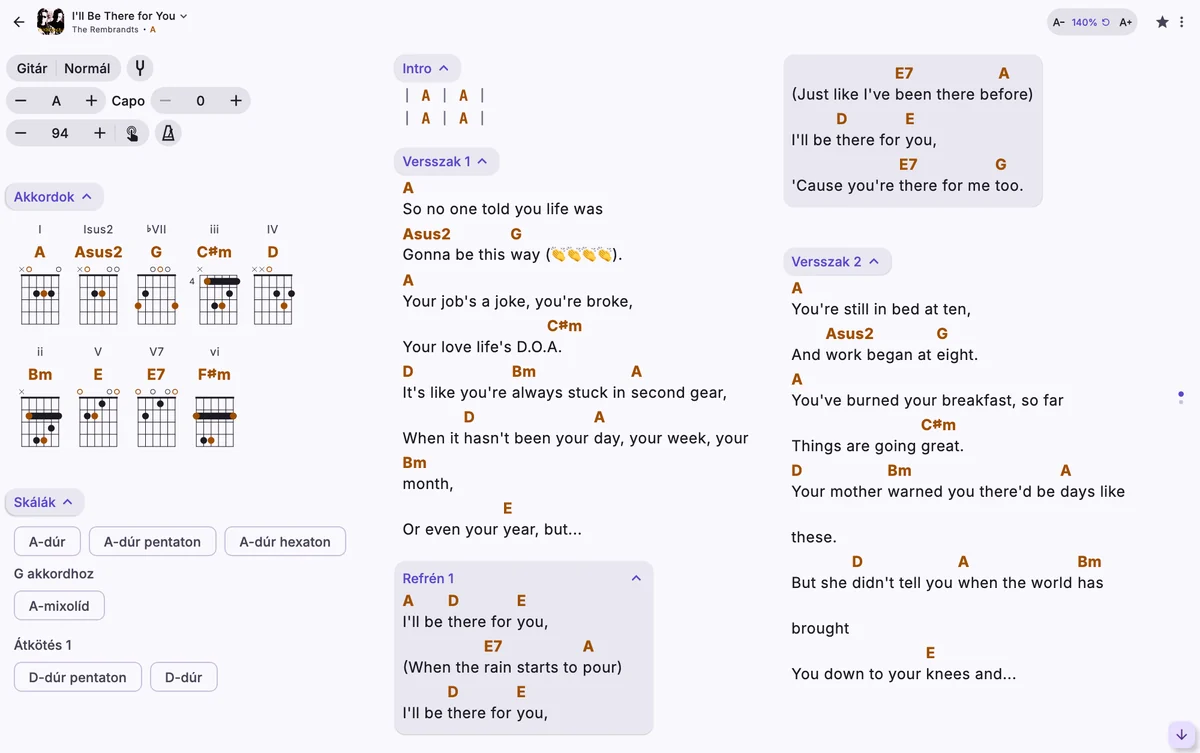Increase the capo position by one
1200x753 pixels.
click(236, 100)
